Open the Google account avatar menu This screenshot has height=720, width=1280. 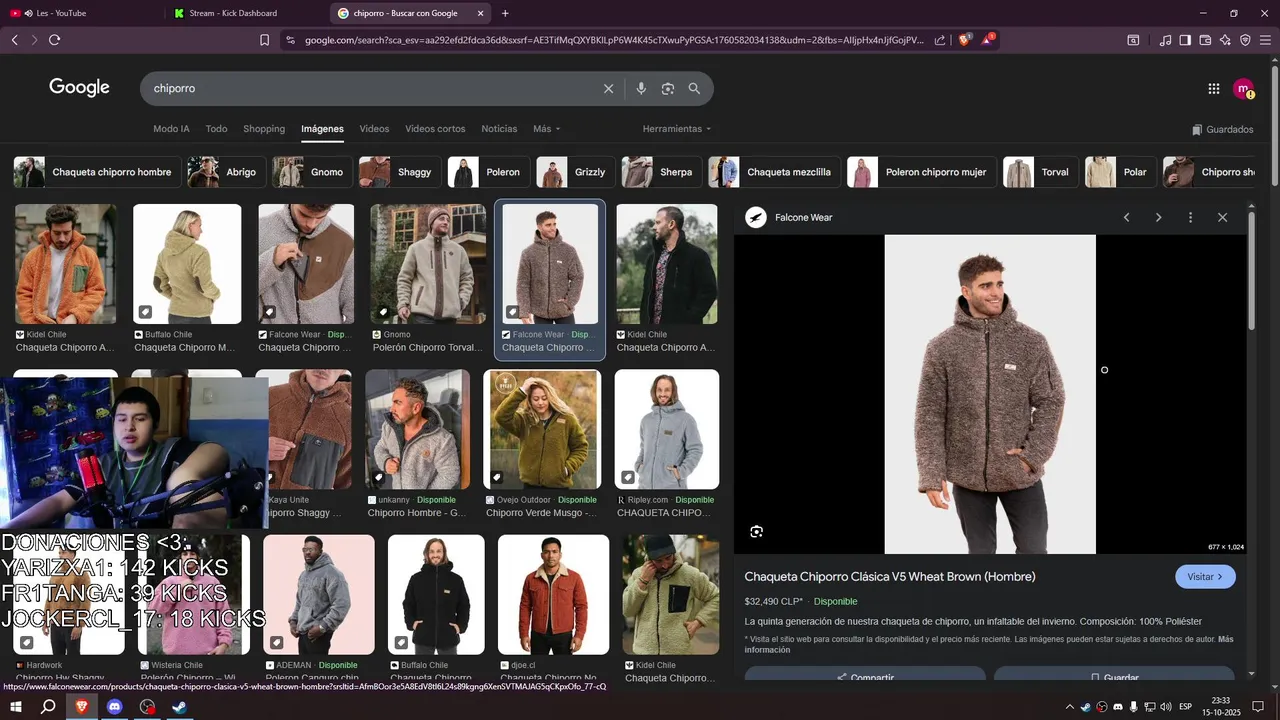[x=1243, y=89]
